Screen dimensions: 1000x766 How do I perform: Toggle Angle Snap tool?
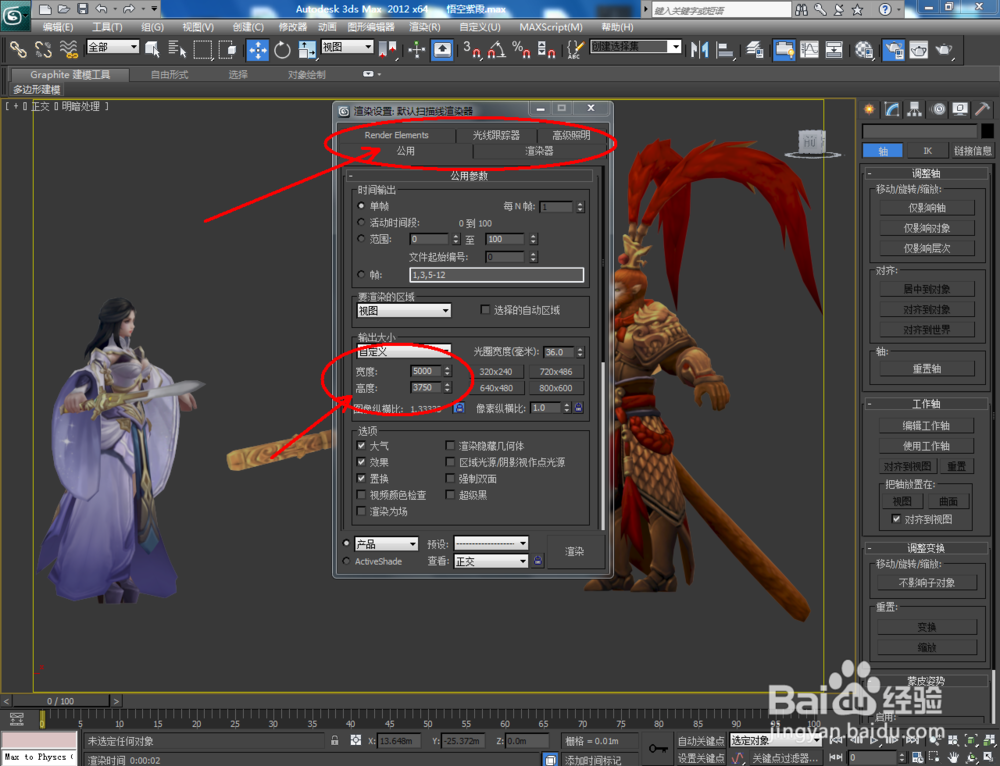pos(496,49)
